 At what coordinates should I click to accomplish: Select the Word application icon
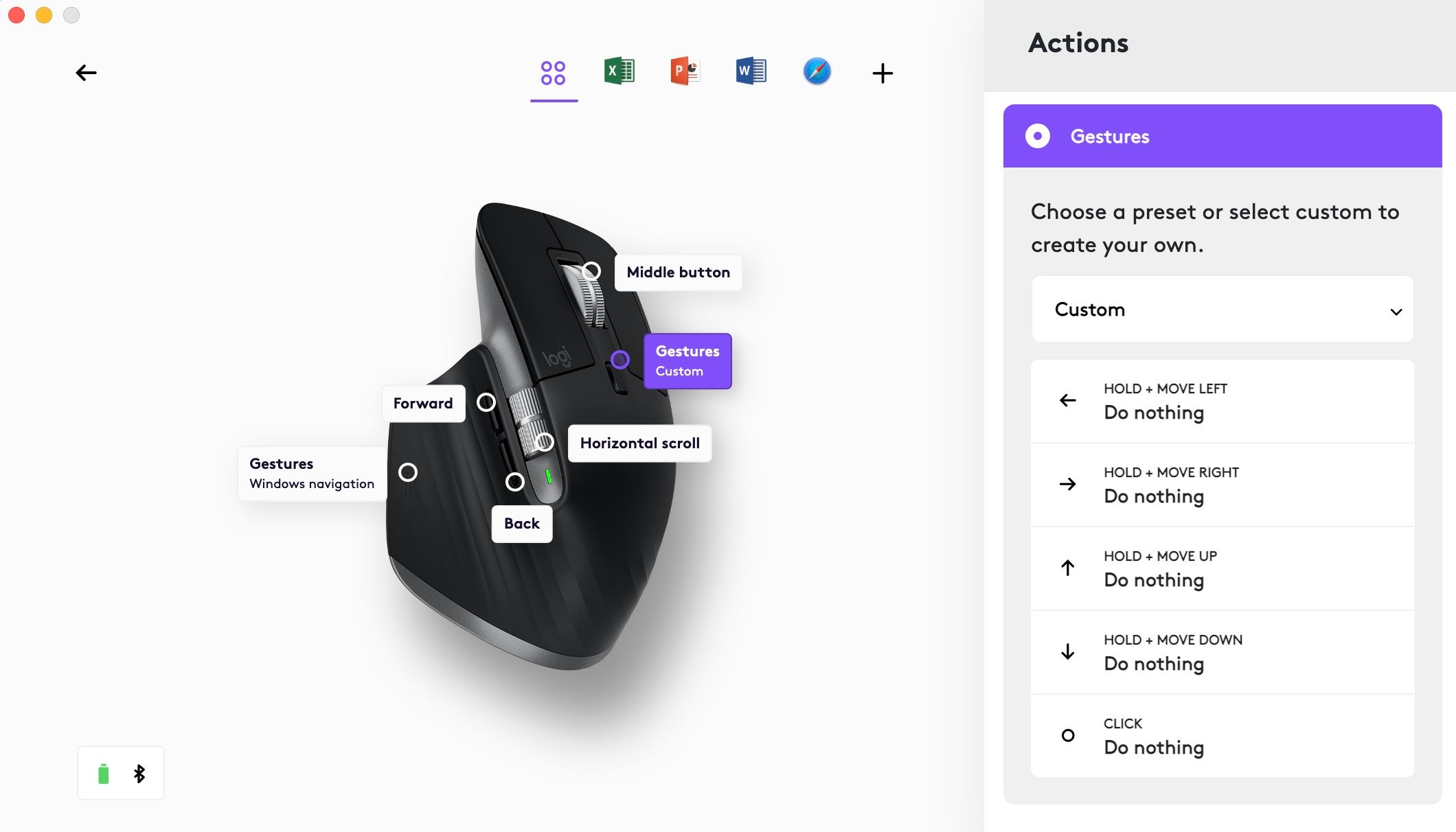(x=750, y=72)
